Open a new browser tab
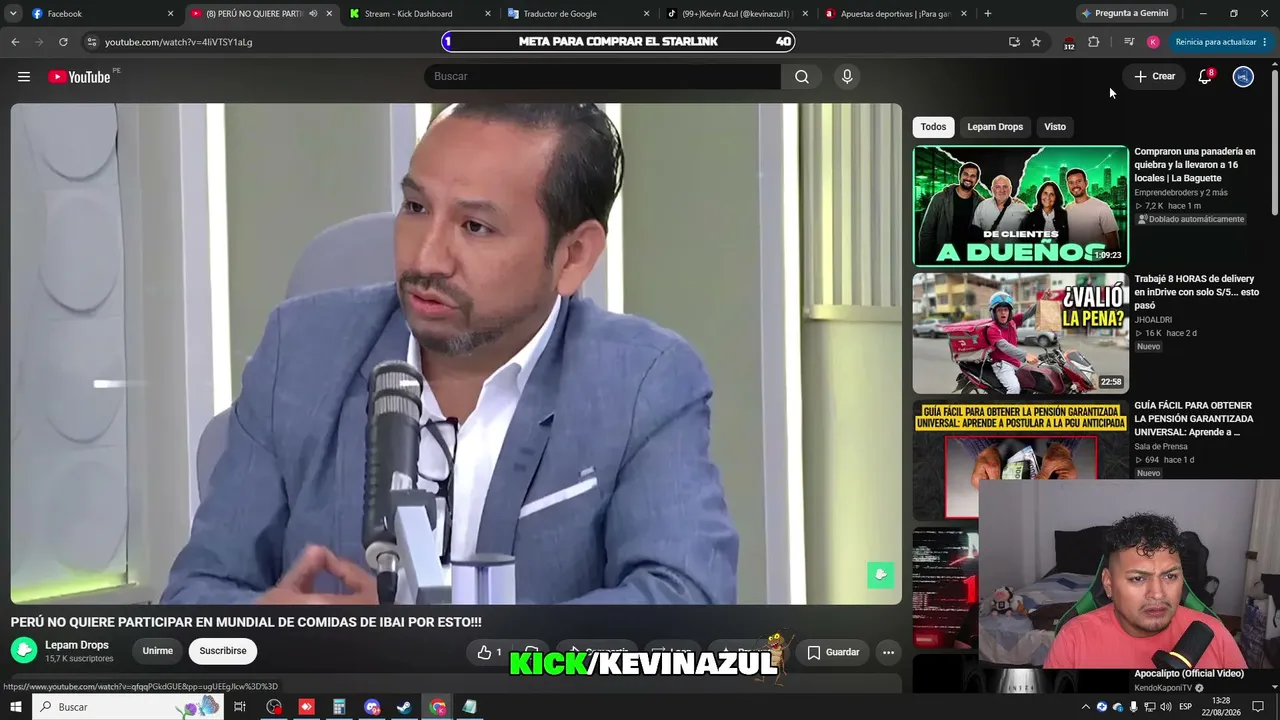The height and width of the screenshot is (720, 1280). tap(988, 14)
